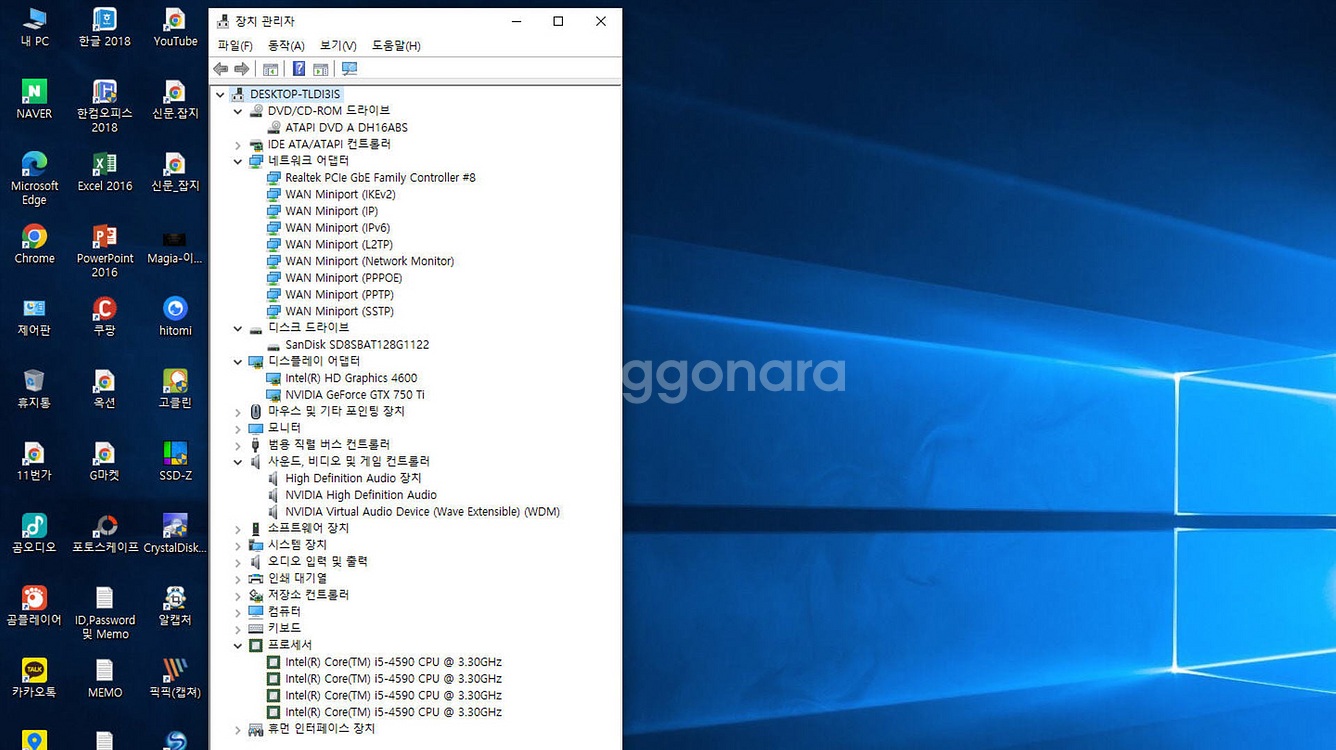Select the 한컴오피스 2018 desktop icon
Screen dimensions: 1336x750
point(104,106)
